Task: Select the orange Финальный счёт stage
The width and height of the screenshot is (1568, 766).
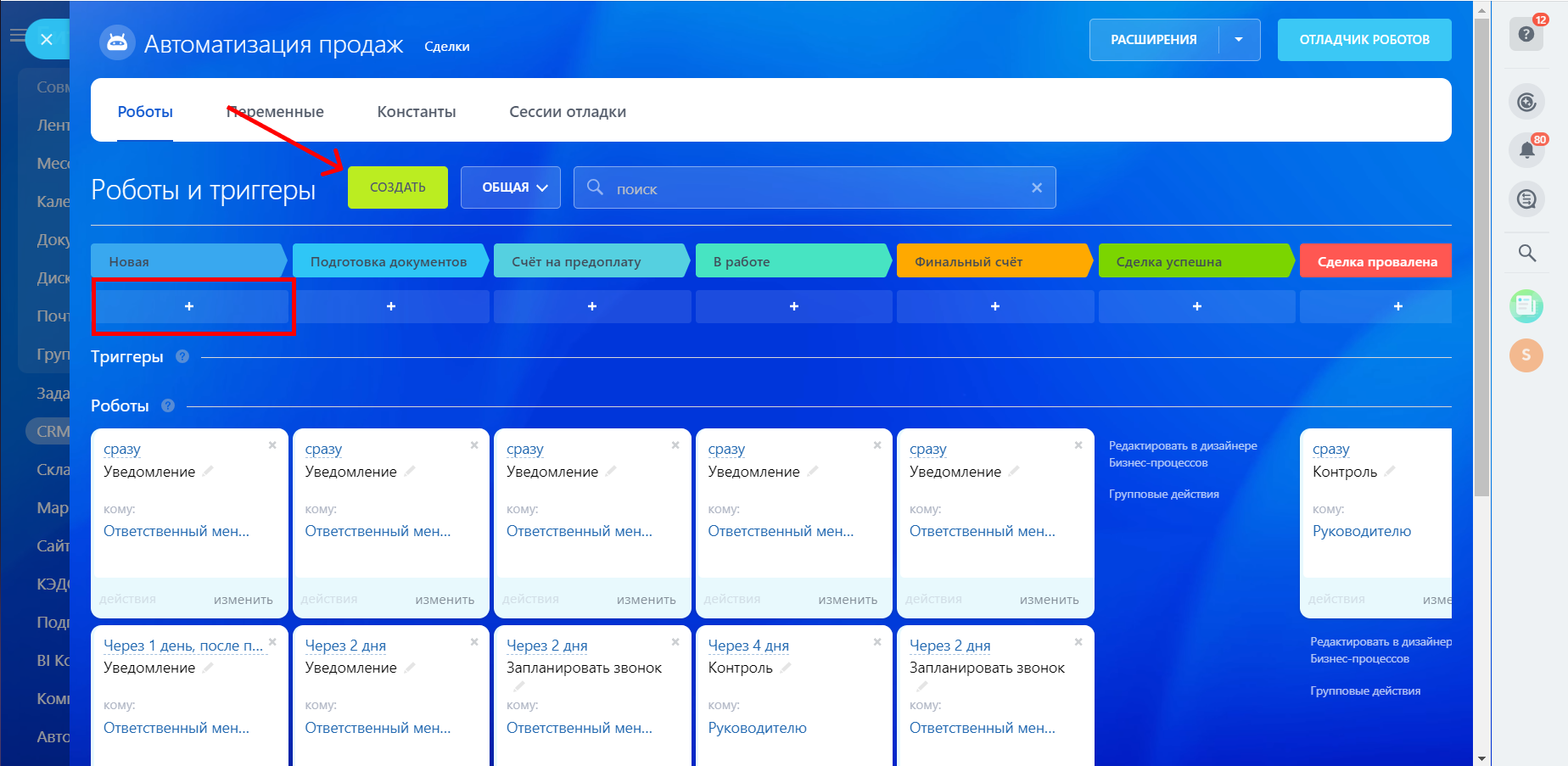Action: pos(995,261)
